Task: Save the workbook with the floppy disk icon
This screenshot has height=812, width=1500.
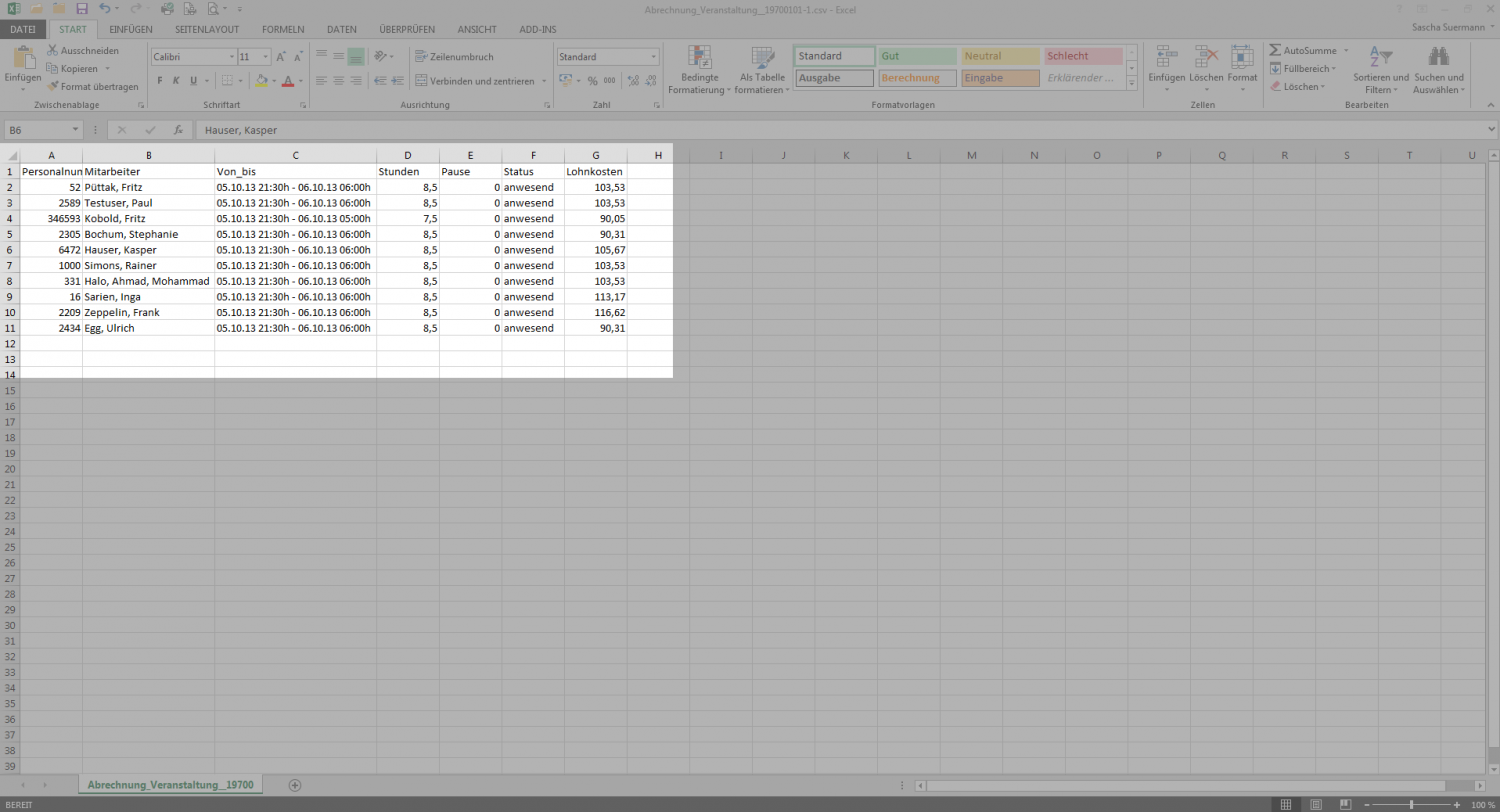Action: 82,8
